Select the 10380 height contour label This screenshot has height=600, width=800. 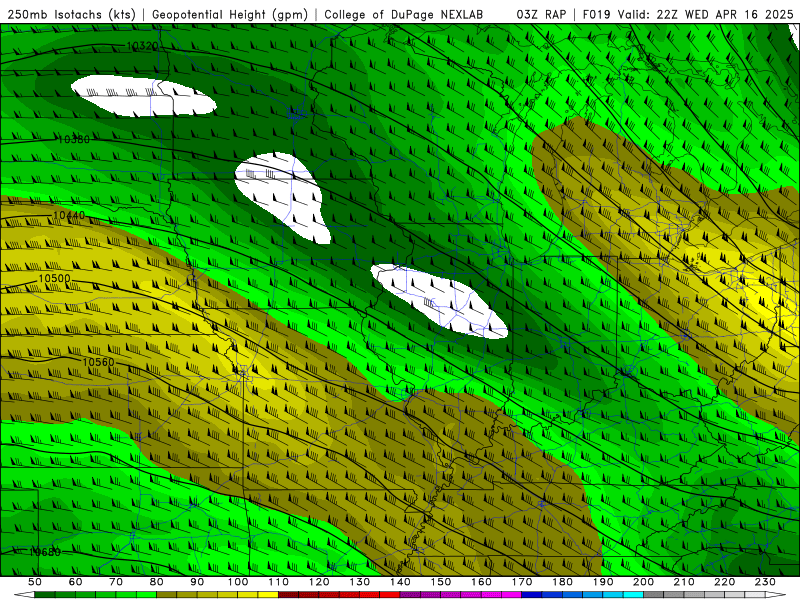pyautogui.click(x=73, y=139)
